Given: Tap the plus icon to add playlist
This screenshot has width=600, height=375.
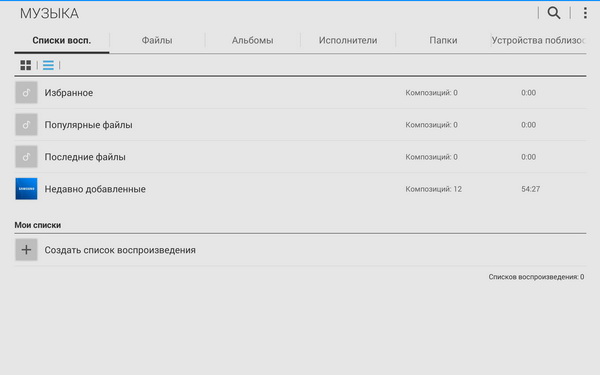Looking at the screenshot, I should point(26,250).
